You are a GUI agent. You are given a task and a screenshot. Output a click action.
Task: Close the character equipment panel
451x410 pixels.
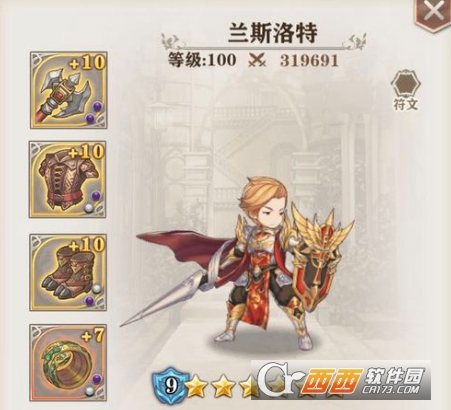(433, 13)
